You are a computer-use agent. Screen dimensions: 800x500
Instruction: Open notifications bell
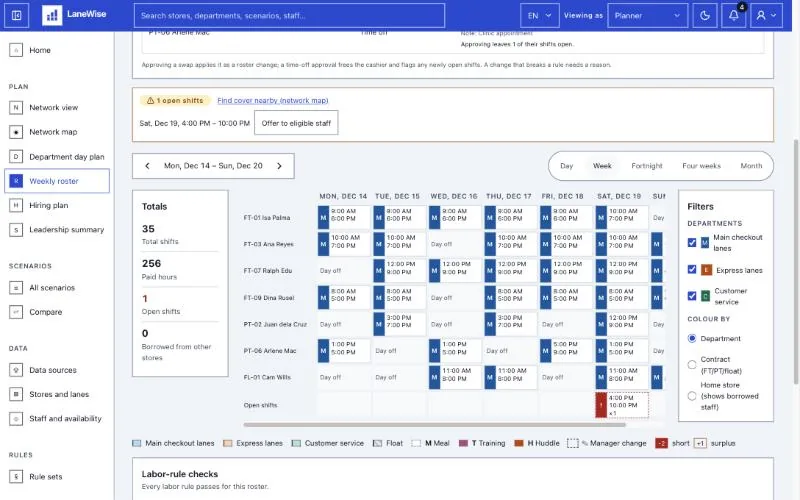tap(734, 15)
